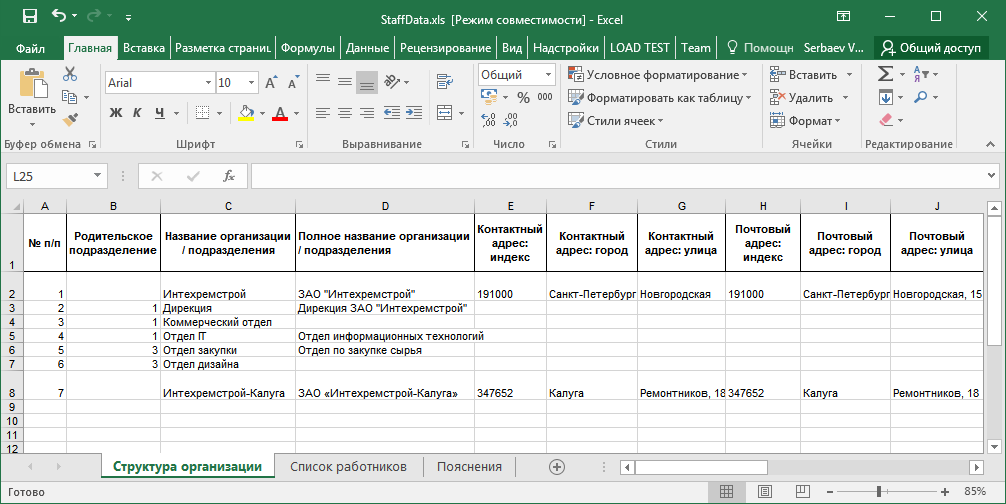Open Формат cells dropdown
The image size is (1006, 504).
(805, 121)
